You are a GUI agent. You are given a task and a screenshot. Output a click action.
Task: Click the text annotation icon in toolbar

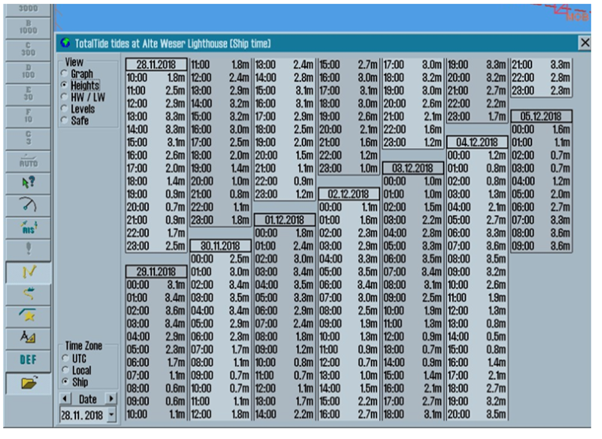tap(27, 336)
